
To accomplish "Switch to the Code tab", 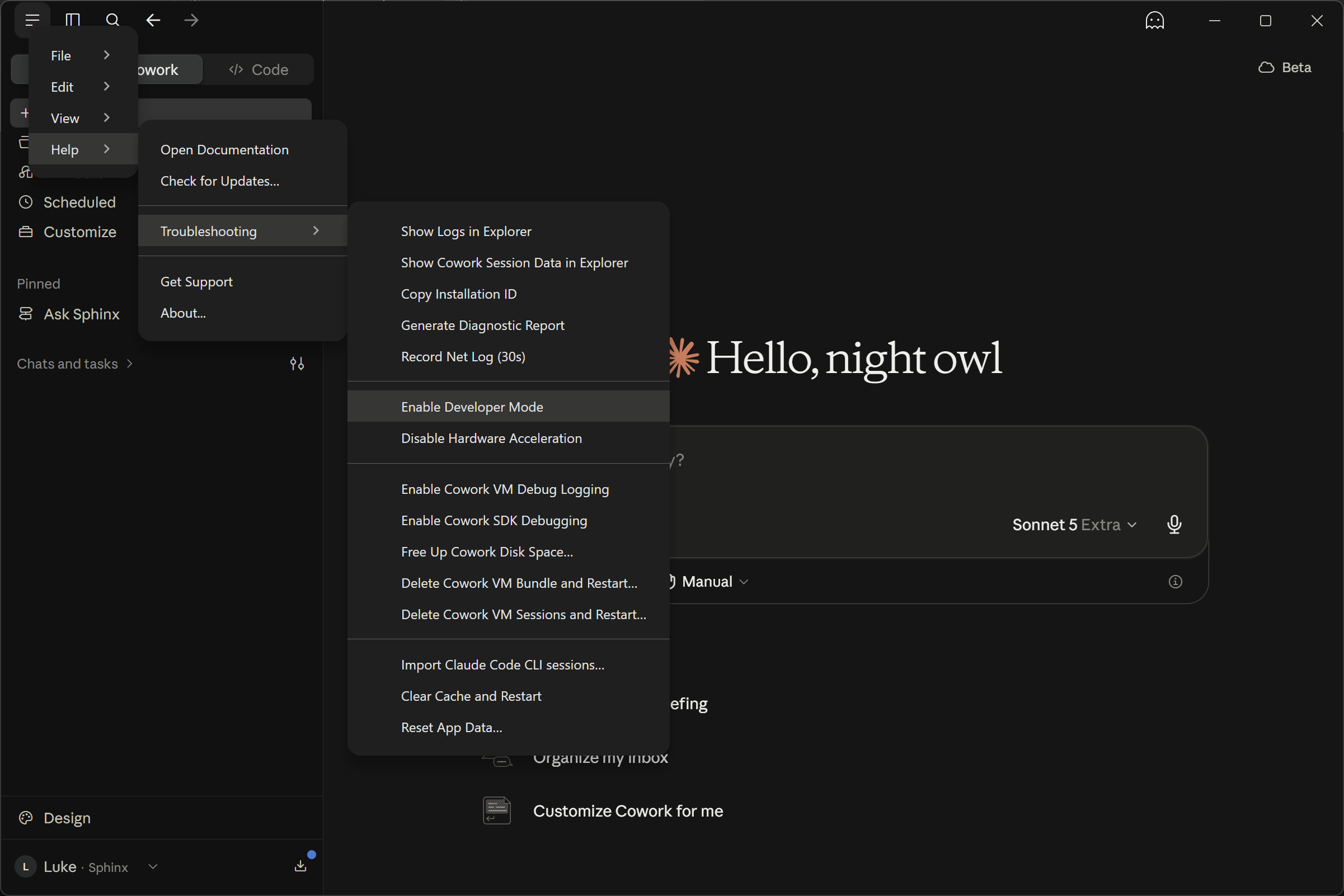I will click(259, 69).
